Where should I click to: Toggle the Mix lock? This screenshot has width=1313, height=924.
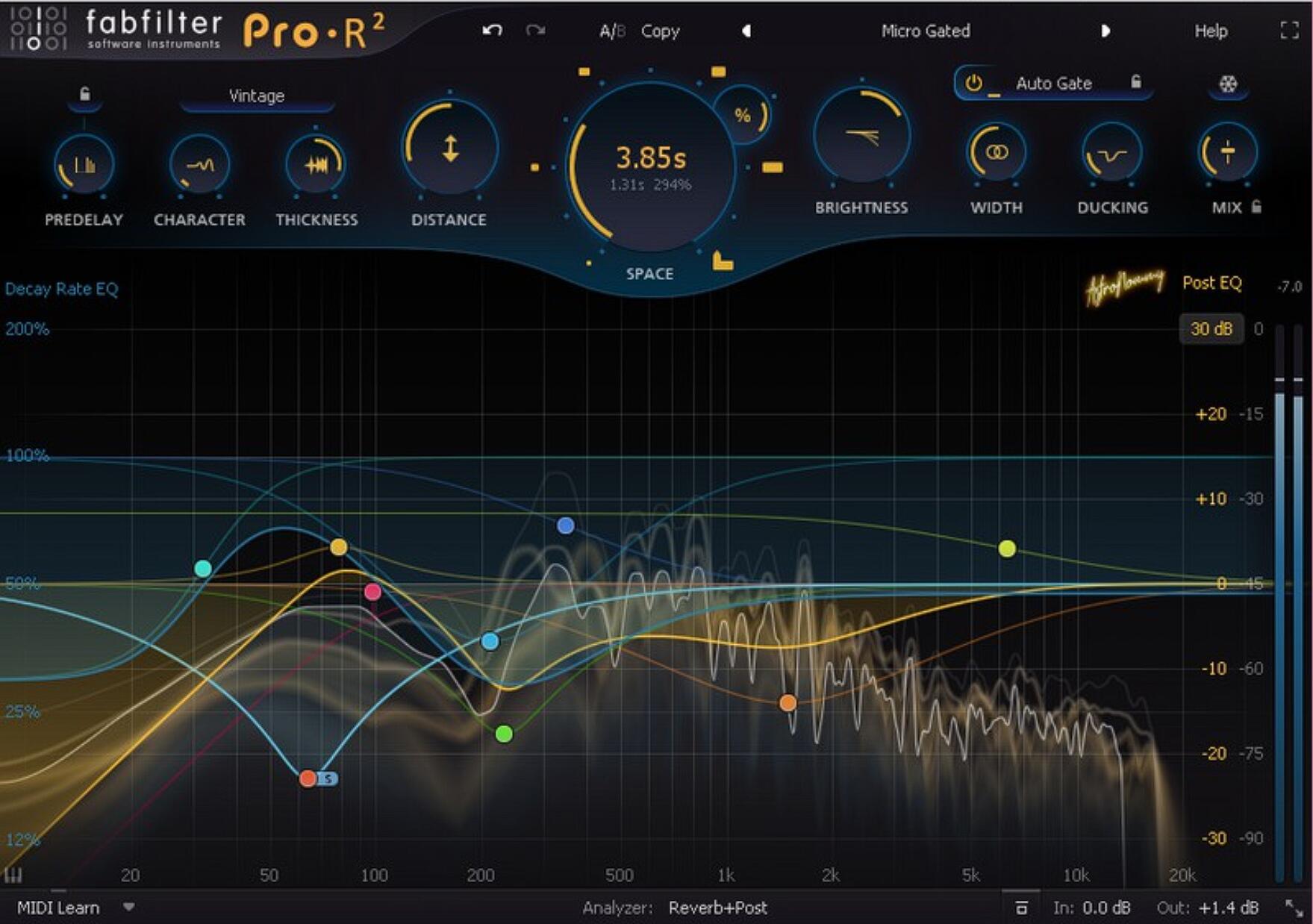click(x=1257, y=207)
